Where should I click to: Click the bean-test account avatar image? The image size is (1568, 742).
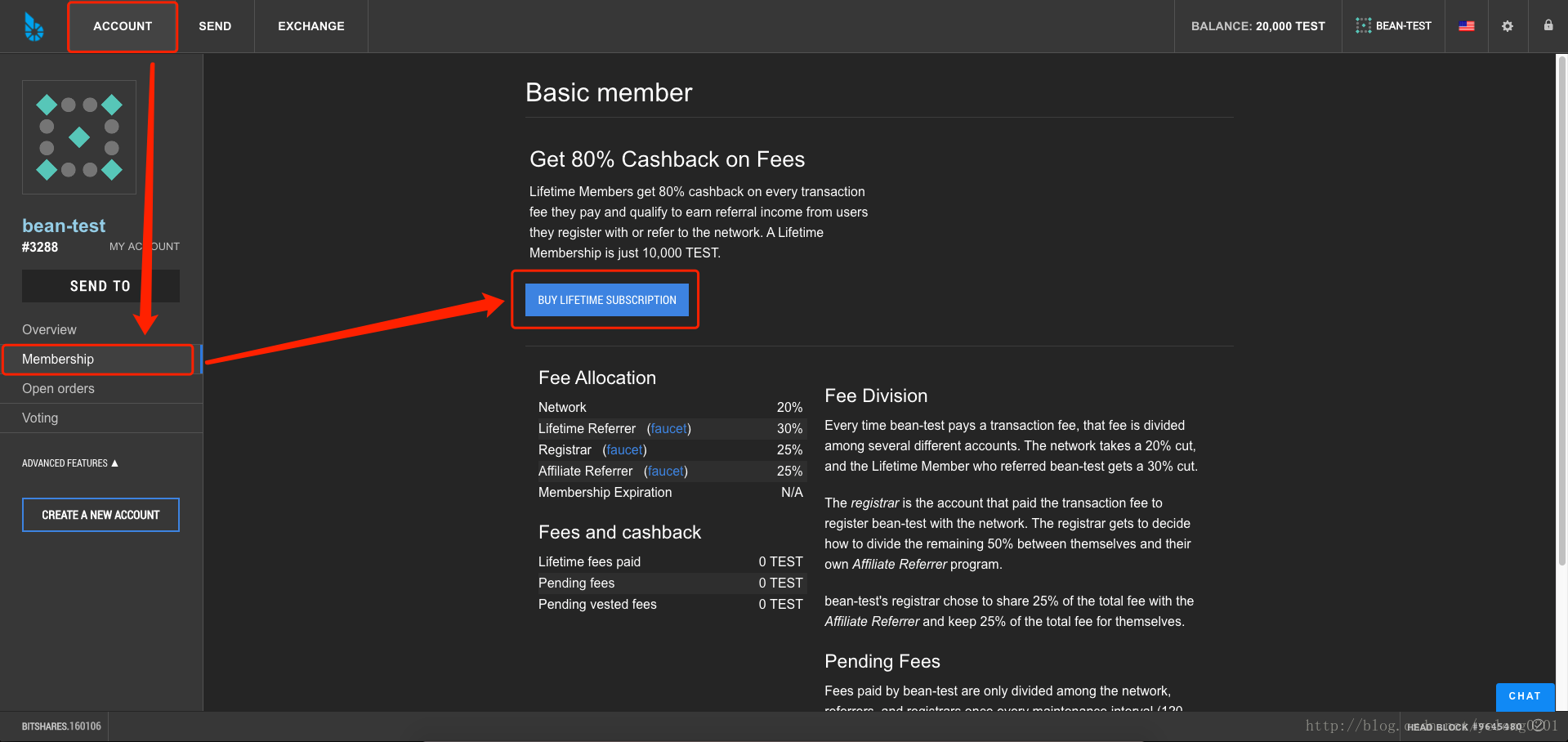tap(79, 137)
